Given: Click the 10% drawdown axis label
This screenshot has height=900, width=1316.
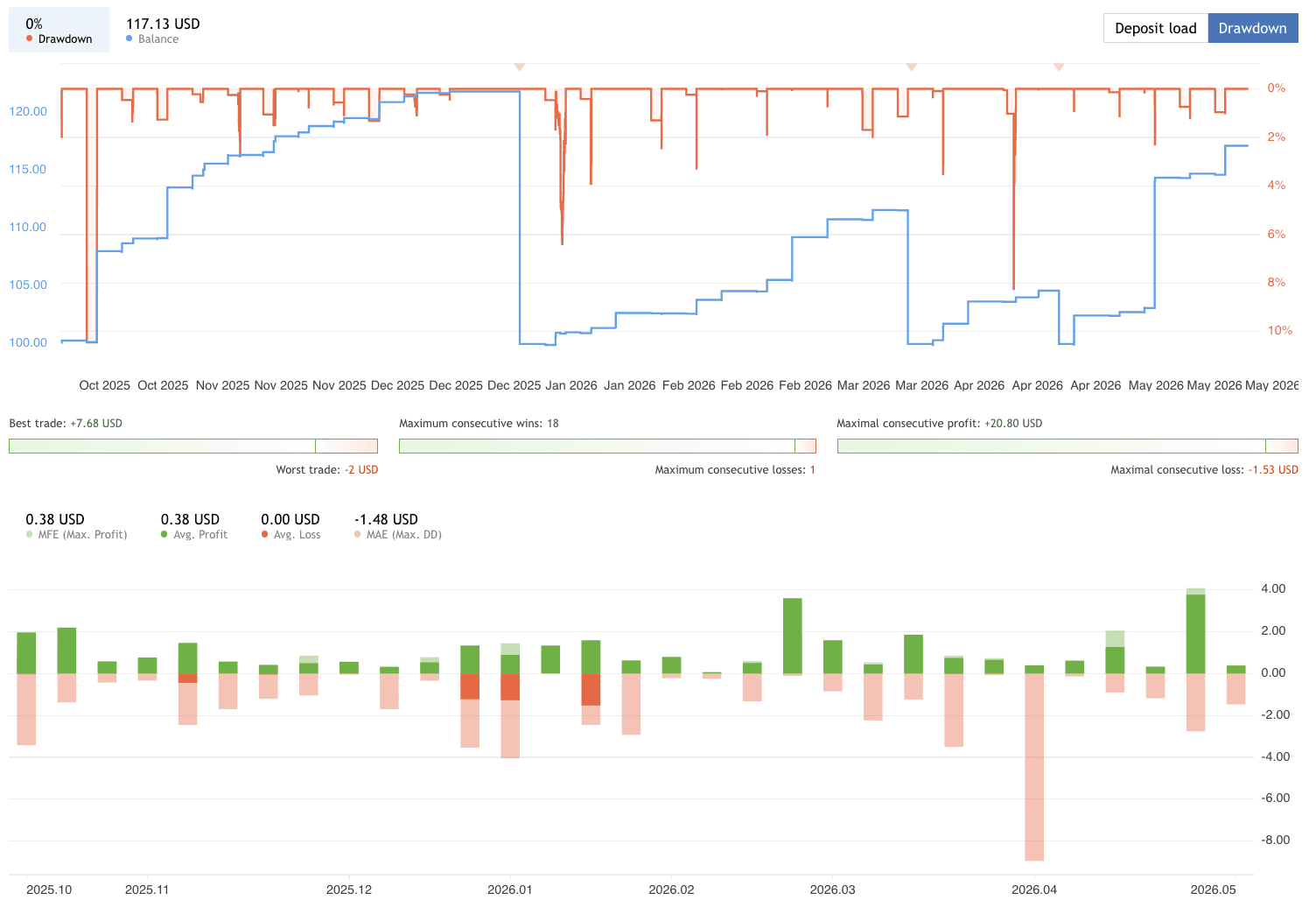Looking at the screenshot, I should coord(1280,330).
